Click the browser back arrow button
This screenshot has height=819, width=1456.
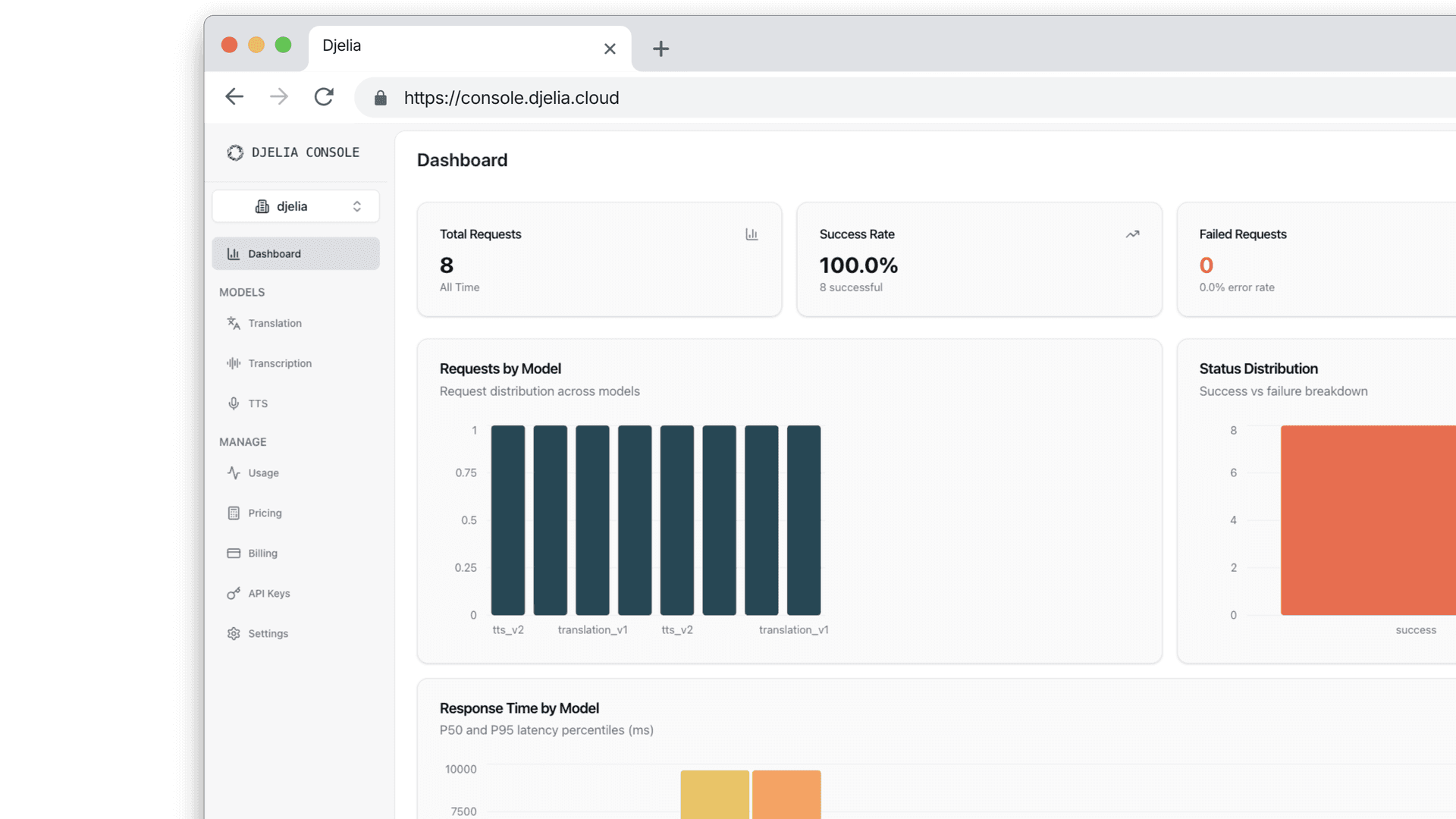point(234,96)
